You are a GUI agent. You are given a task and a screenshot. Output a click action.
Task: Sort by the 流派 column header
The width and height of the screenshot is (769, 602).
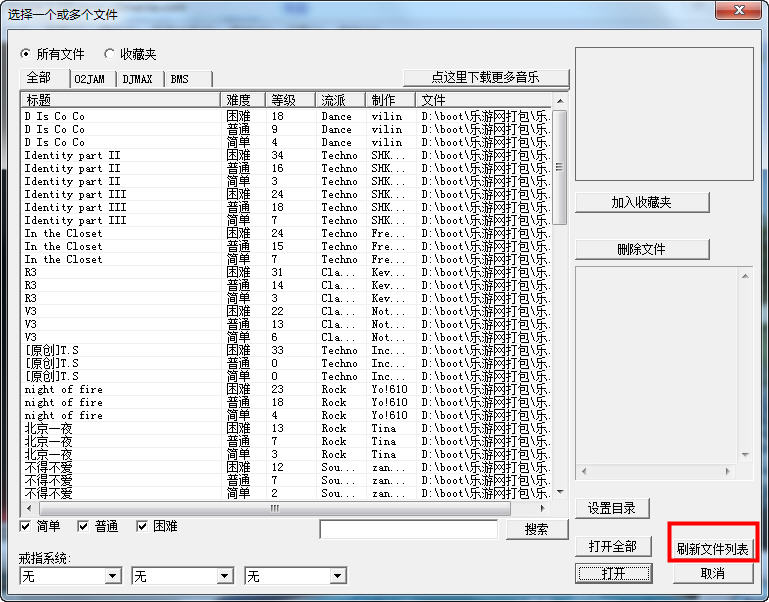(x=340, y=100)
